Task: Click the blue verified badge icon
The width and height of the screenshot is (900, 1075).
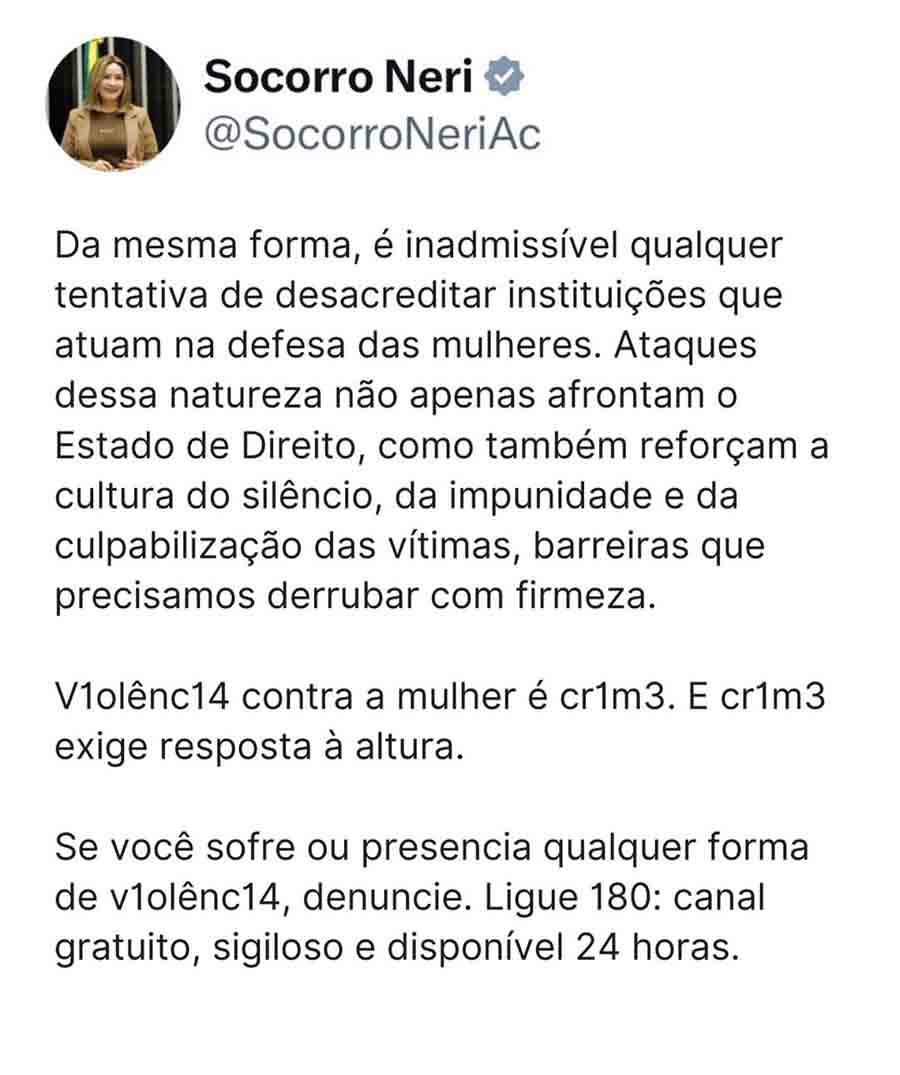Action: 504,75
